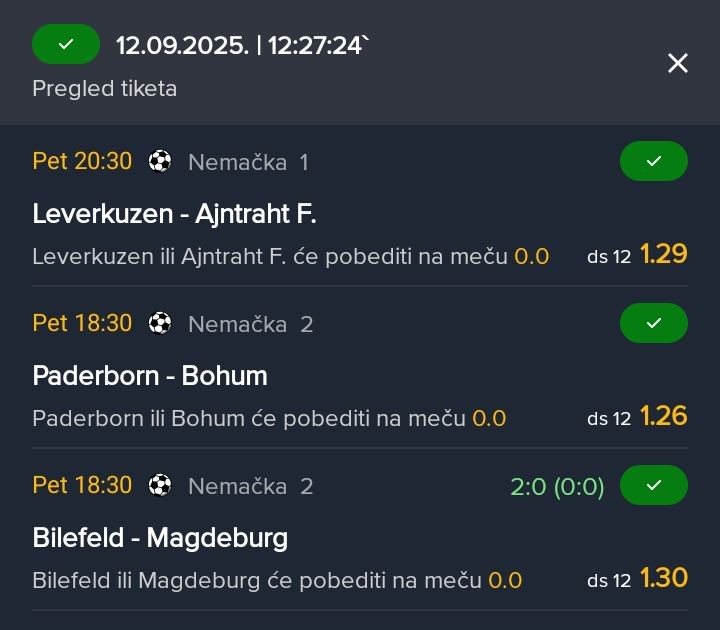Select the 1.26 odds value

[x=664, y=416]
